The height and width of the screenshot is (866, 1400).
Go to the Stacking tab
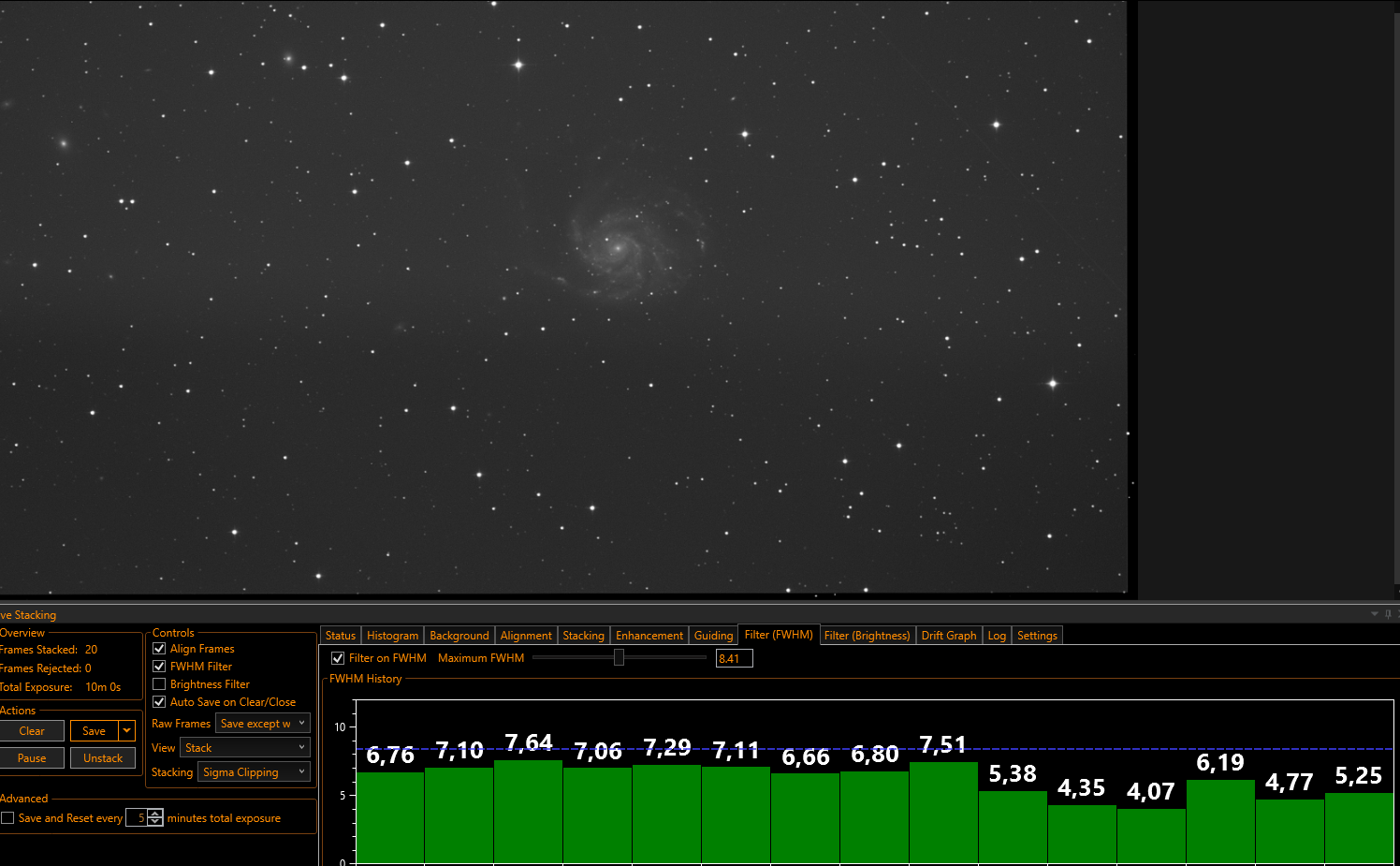(584, 636)
